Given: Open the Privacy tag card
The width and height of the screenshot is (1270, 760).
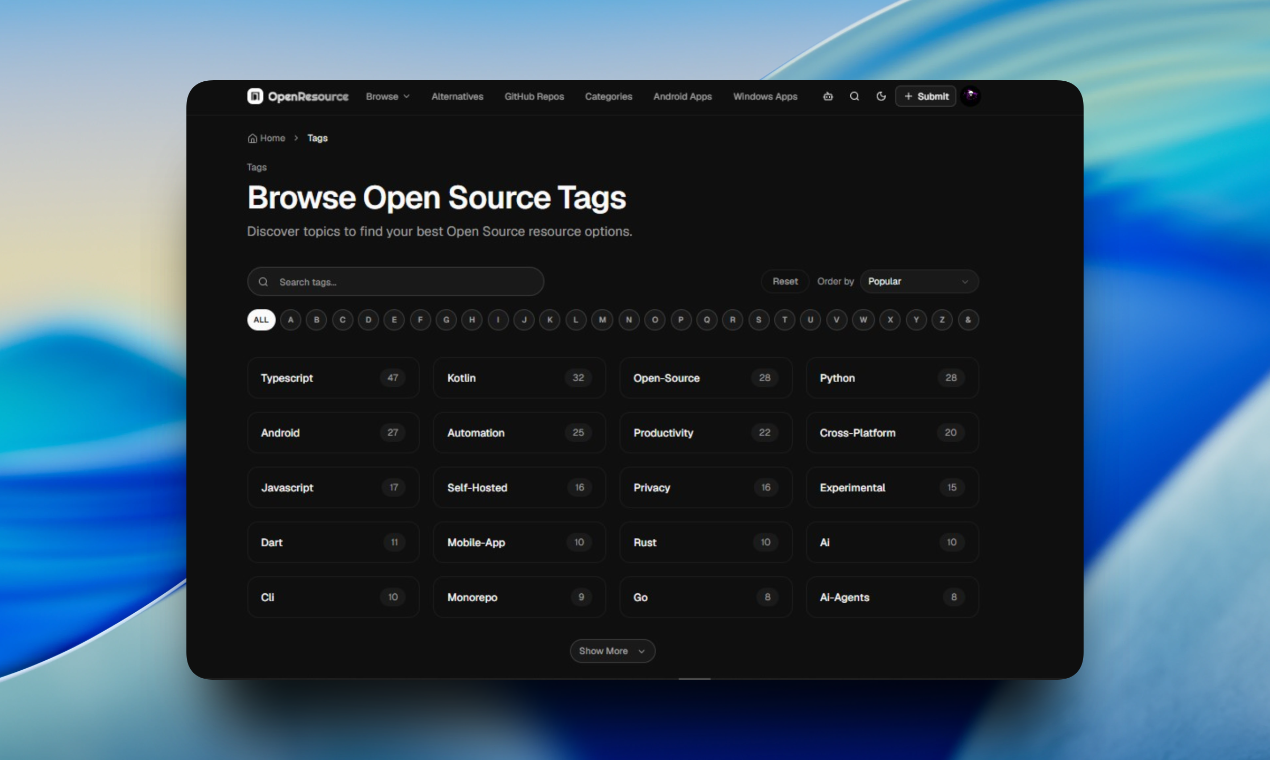Looking at the screenshot, I should pos(706,488).
